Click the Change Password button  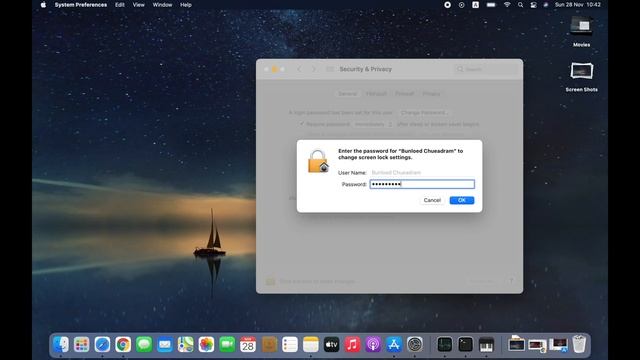click(x=423, y=112)
